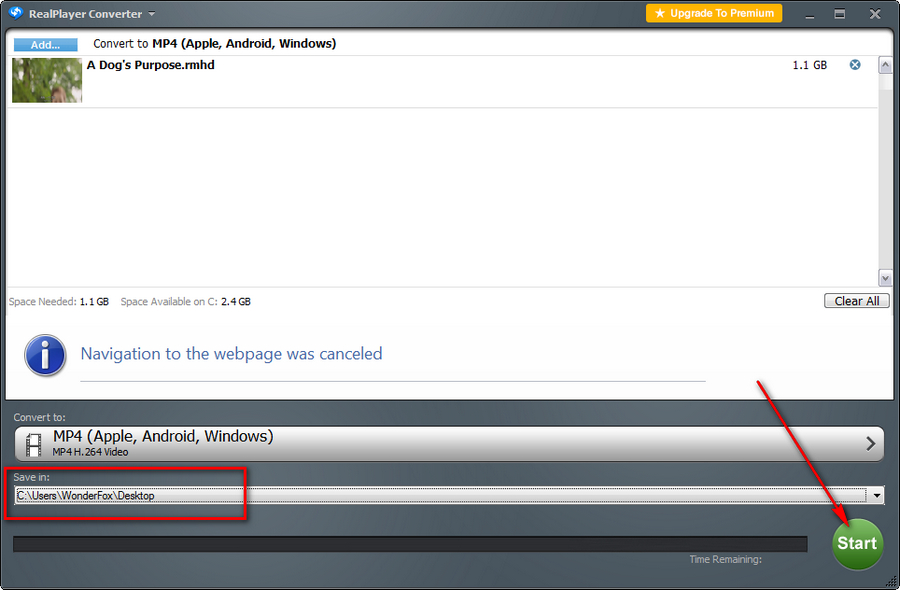The image size is (900, 590).
Task: Click the Space Needed 1.1 GB value
Action: pyautogui.click(x=94, y=301)
